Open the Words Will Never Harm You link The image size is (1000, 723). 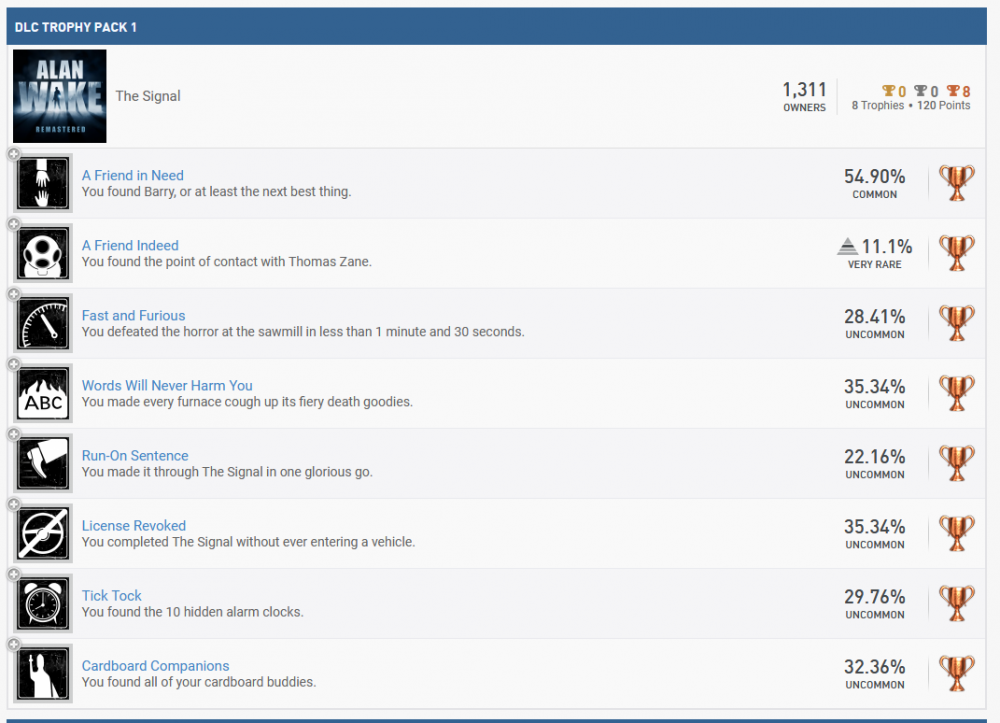pyautogui.click(x=166, y=385)
